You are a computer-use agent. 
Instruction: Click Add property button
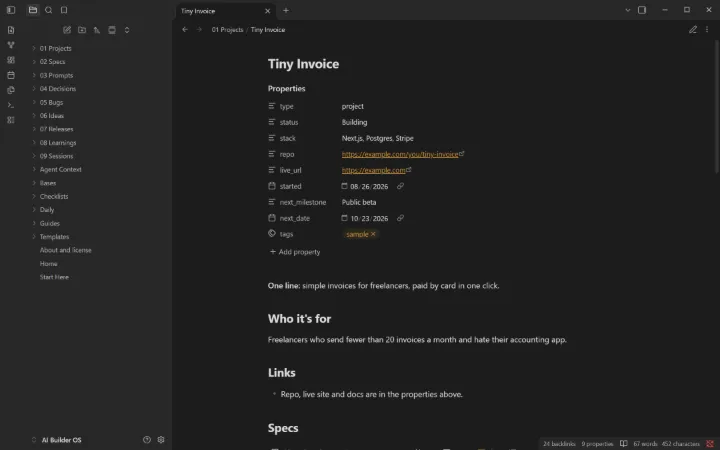[x=295, y=252]
